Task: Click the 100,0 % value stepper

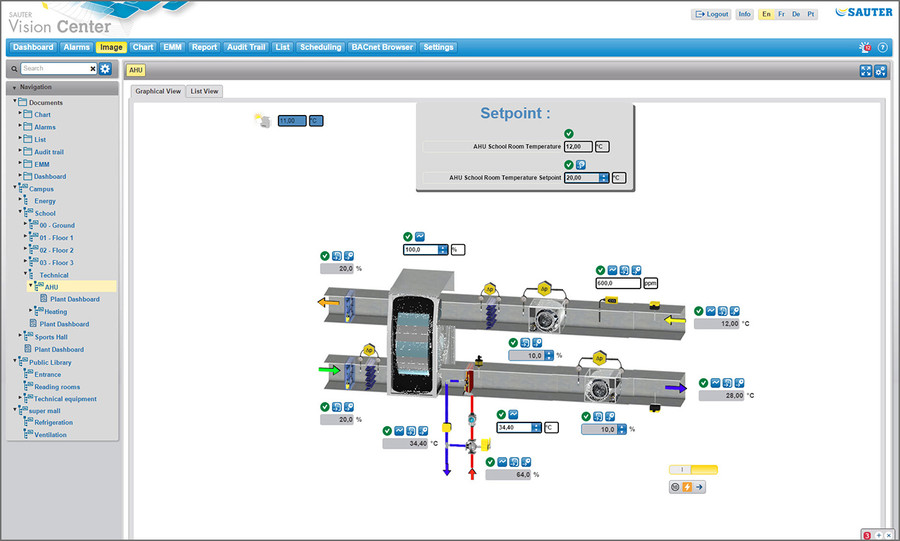Action: (443, 249)
